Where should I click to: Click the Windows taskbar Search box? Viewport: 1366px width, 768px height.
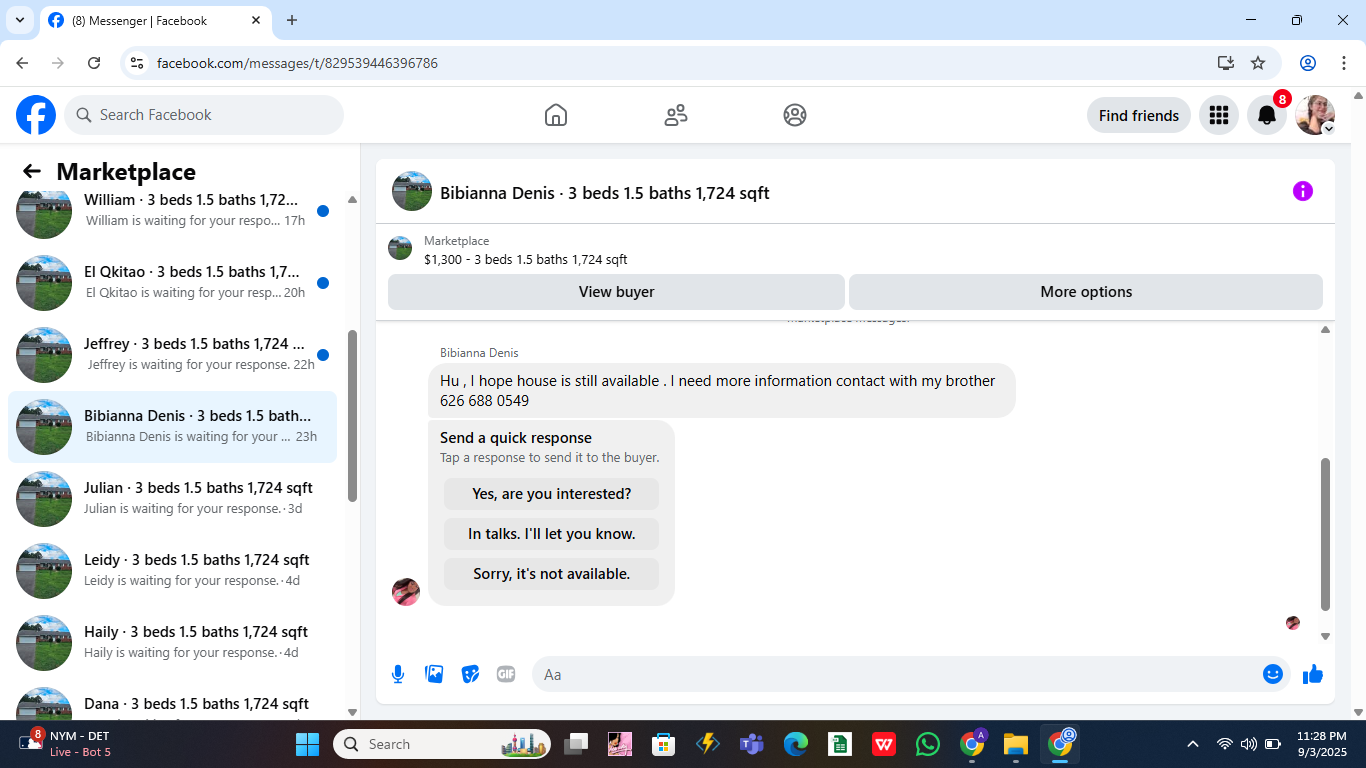pyautogui.click(x=442, y=744)
